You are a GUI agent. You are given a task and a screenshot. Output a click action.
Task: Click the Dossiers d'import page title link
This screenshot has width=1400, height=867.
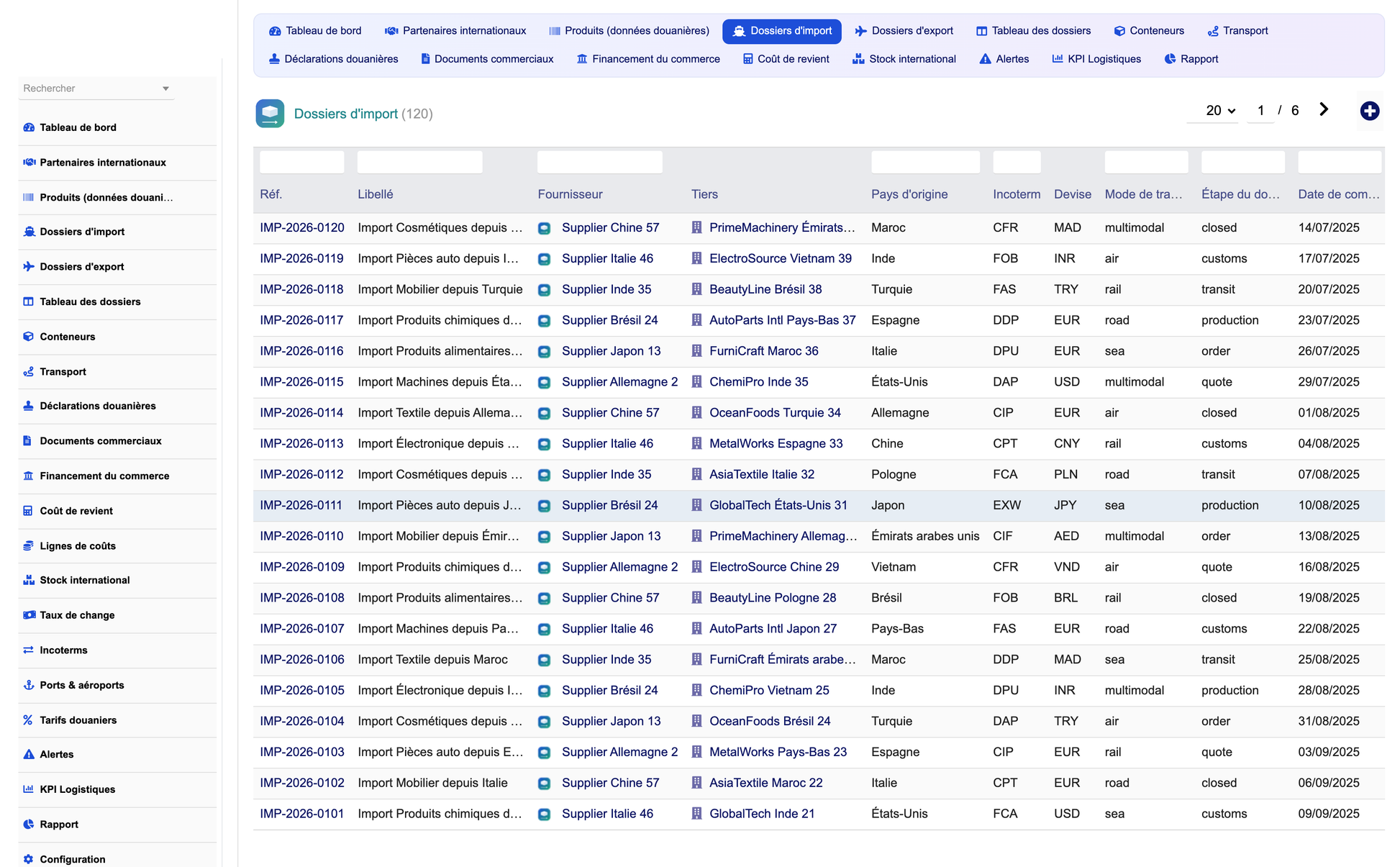[346, 114]
